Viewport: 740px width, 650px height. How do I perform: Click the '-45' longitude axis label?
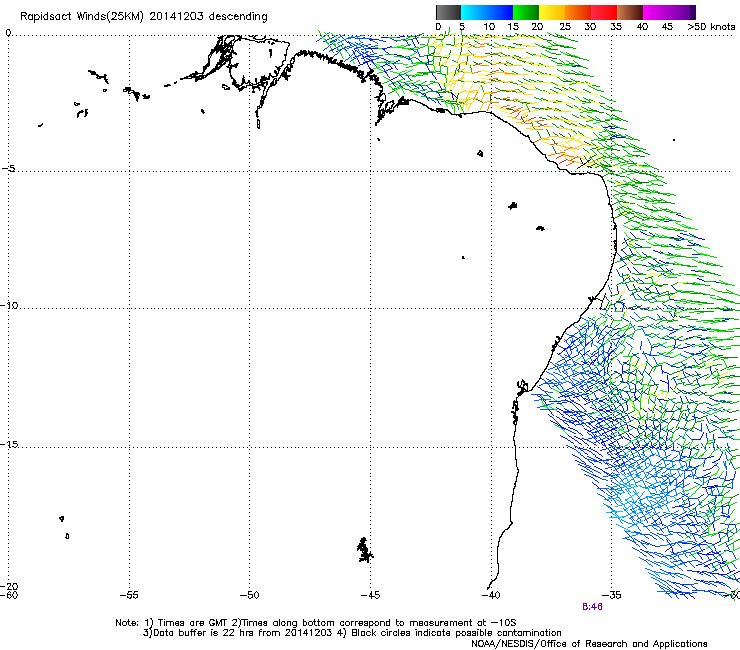(x=370, y=595)
